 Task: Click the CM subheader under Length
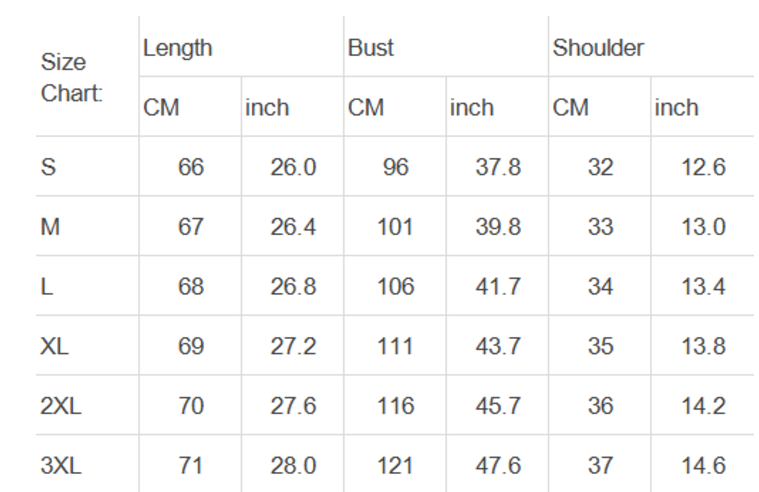point(161,107)
